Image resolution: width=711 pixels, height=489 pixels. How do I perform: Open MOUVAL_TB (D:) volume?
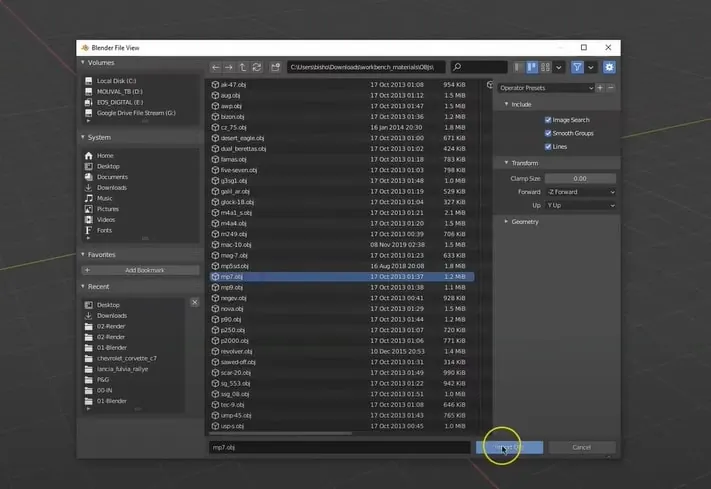click(x=140, y=91)
